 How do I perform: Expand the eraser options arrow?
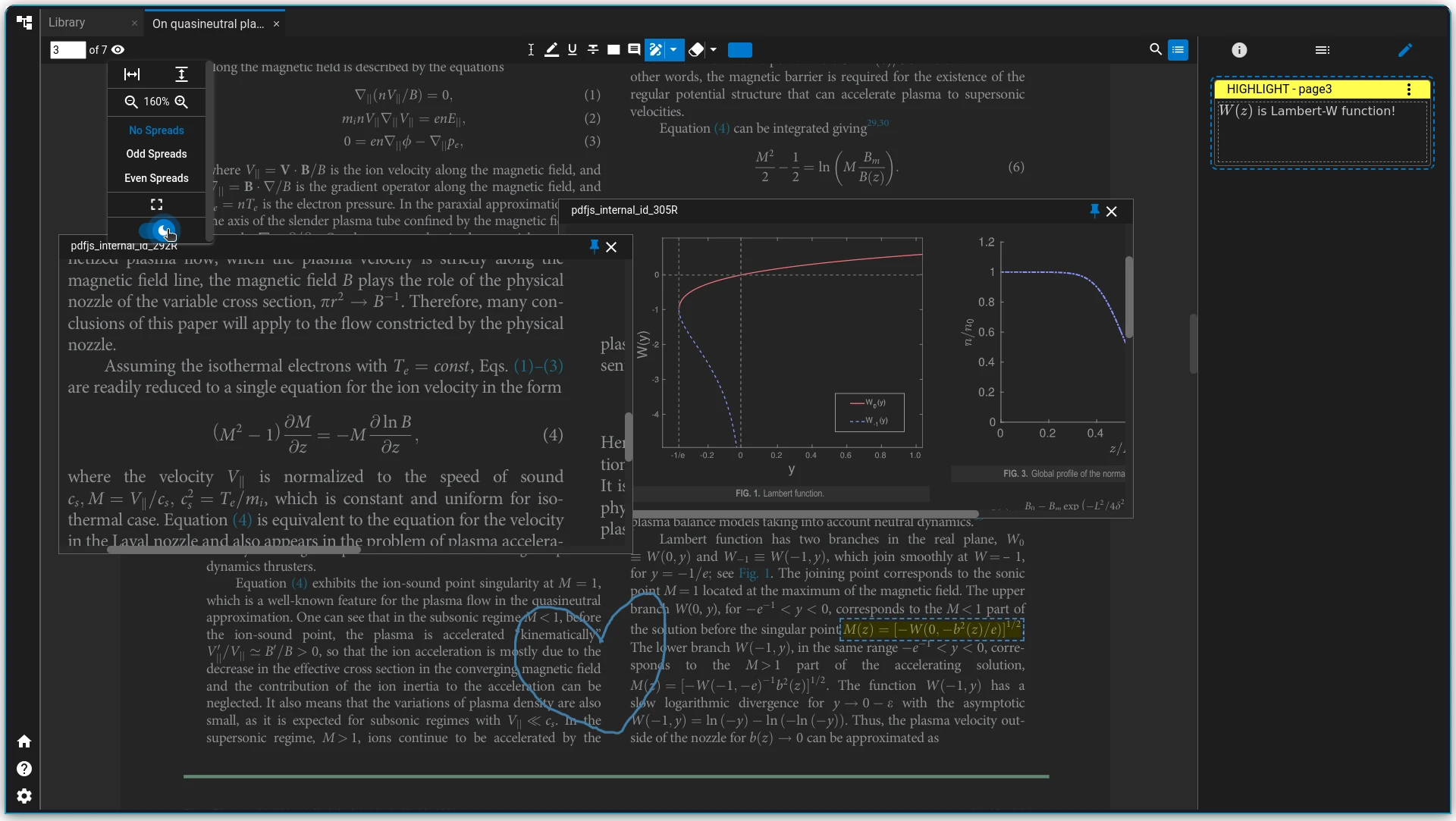point(714,50)
